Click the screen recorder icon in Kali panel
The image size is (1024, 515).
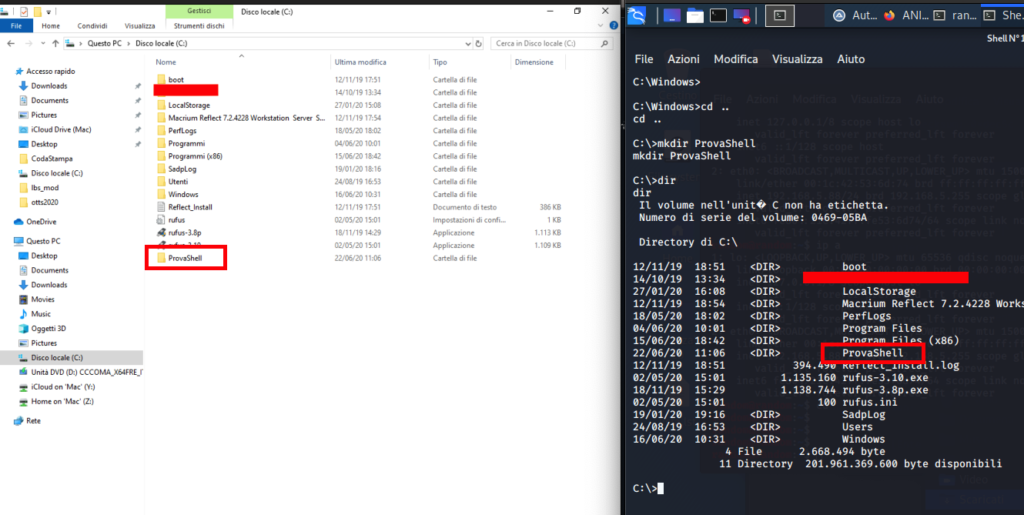click(x=741, y=15)
